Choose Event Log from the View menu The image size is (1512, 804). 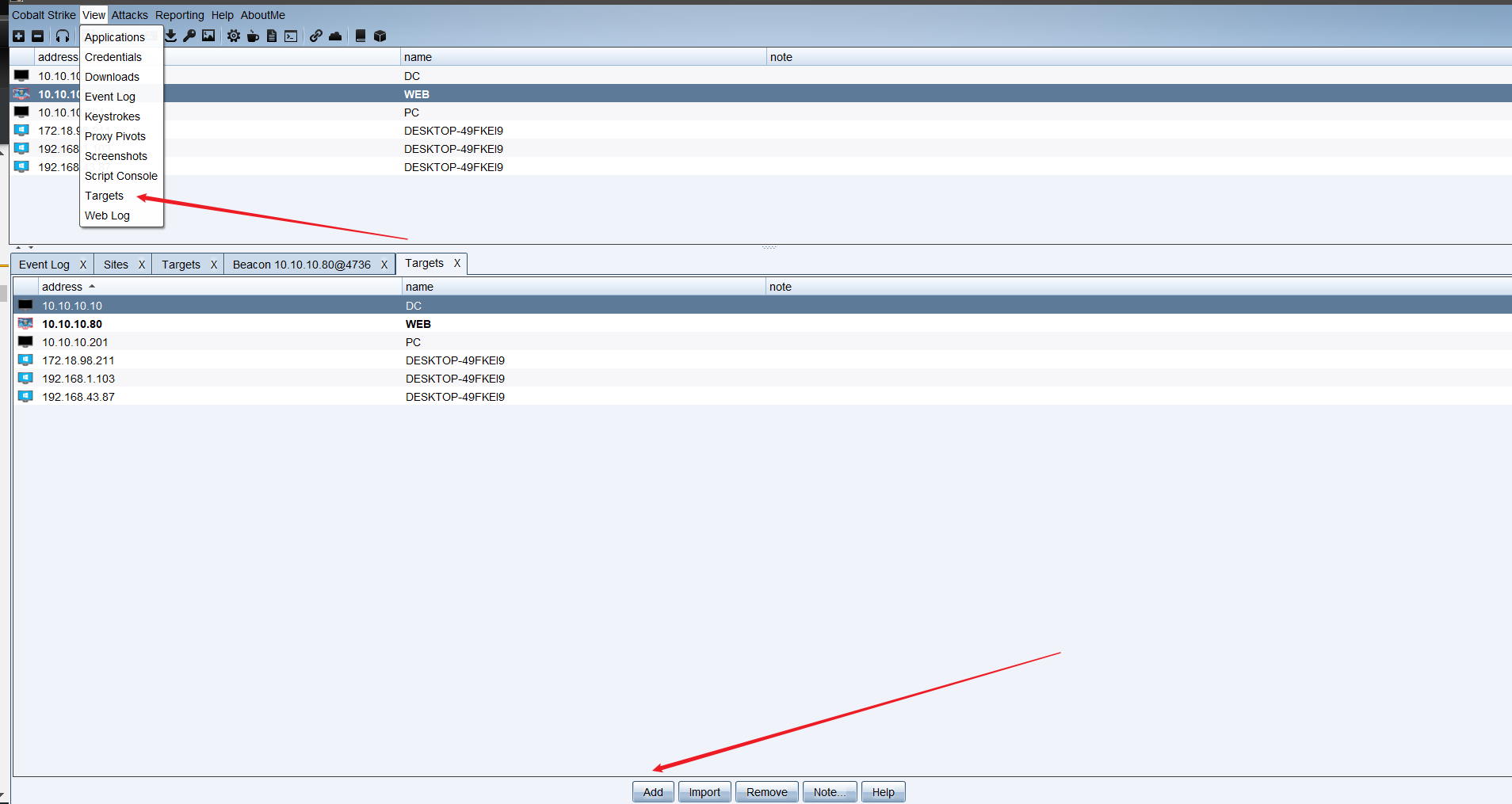[x=122, y=97]
